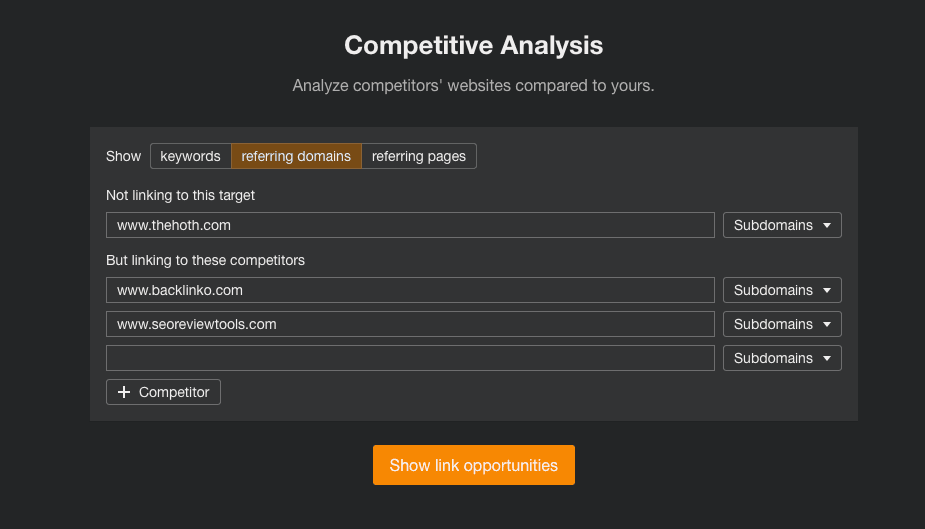Expand the Subdomains dropdown for www.seoreviewtools.com
This screenshot has width=925, height=529.
pyautogui.click(x=781, y=324)
